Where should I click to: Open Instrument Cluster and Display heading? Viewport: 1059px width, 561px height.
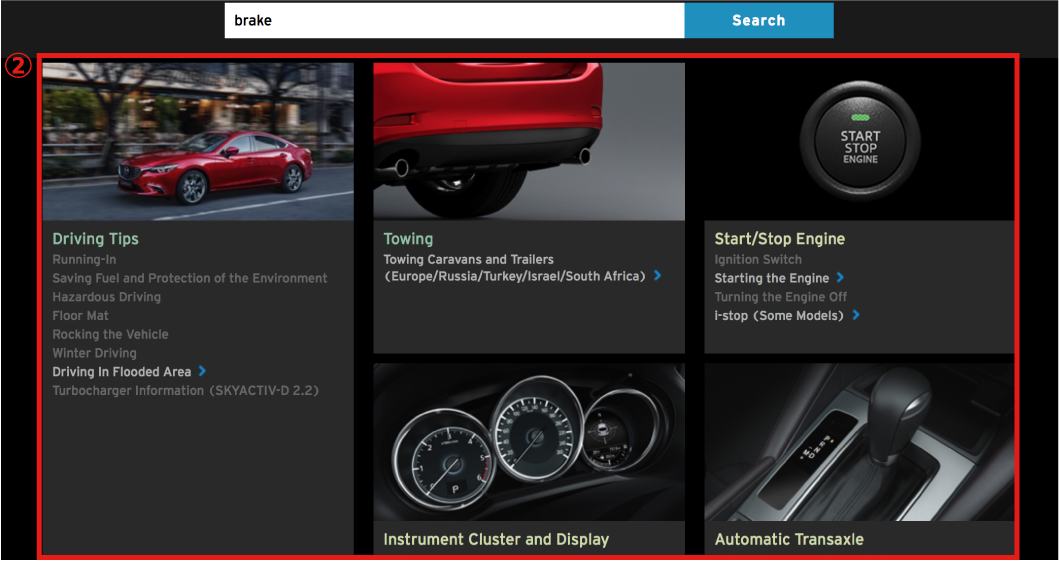pos(496,539)
